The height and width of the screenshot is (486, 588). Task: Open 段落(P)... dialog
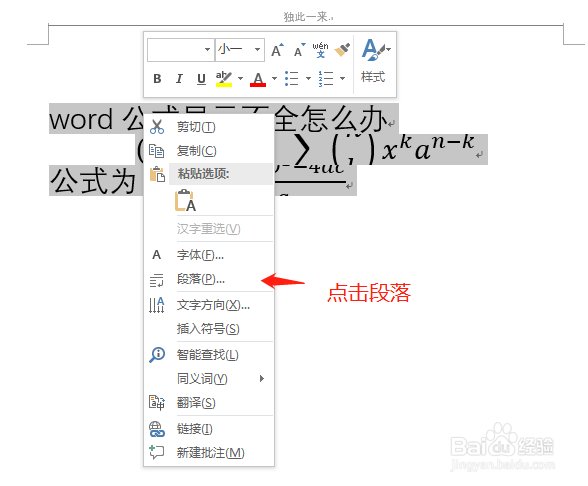pos(209,279)
